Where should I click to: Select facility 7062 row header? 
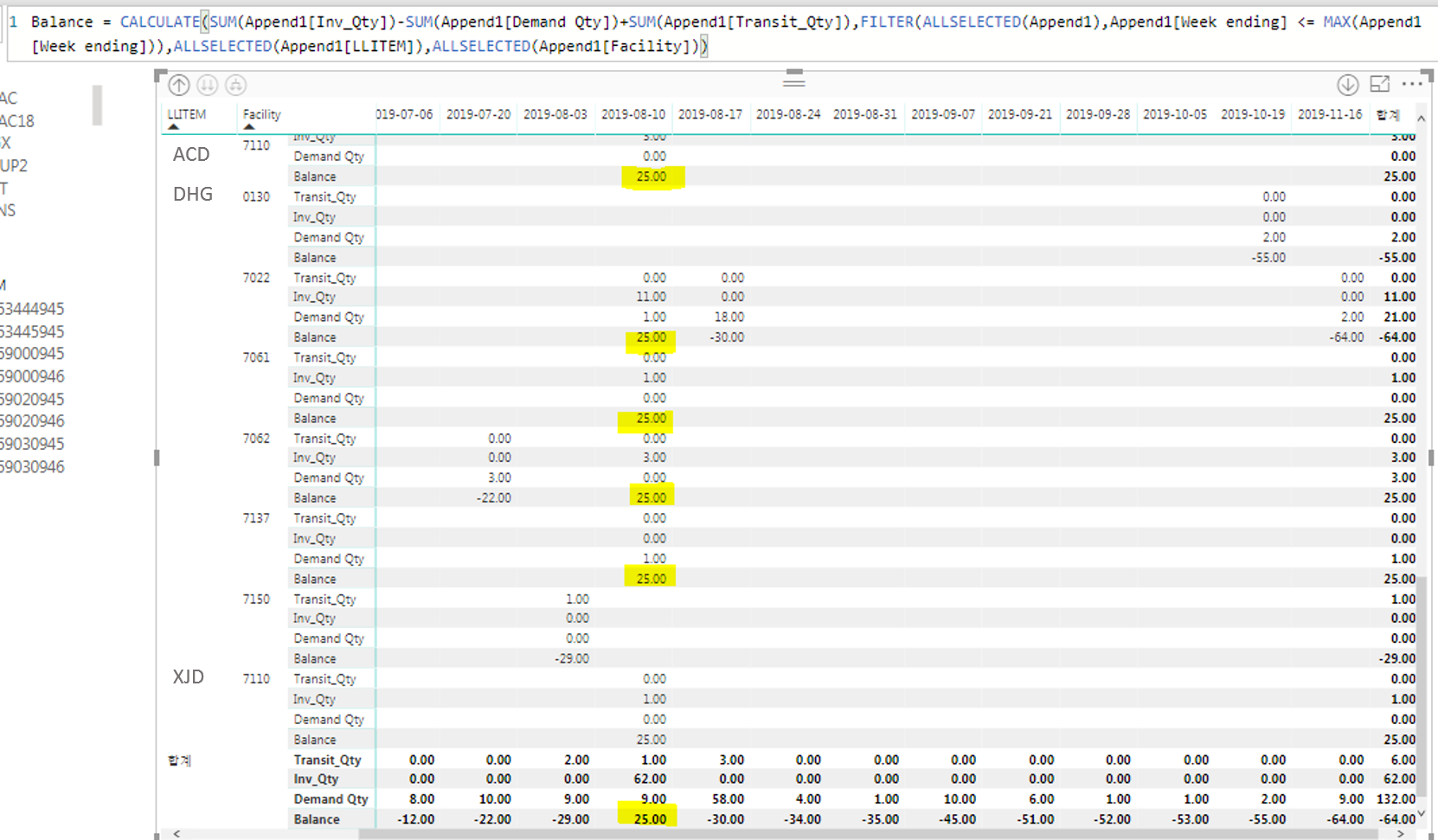[x=256, y=439]
